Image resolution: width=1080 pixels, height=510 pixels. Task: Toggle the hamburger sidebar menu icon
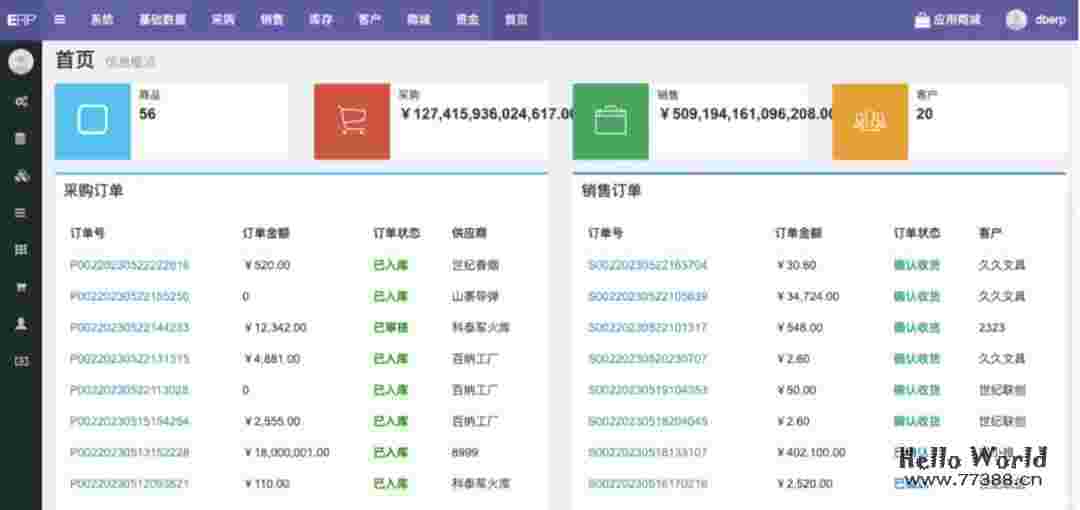[x=60, y=19]
